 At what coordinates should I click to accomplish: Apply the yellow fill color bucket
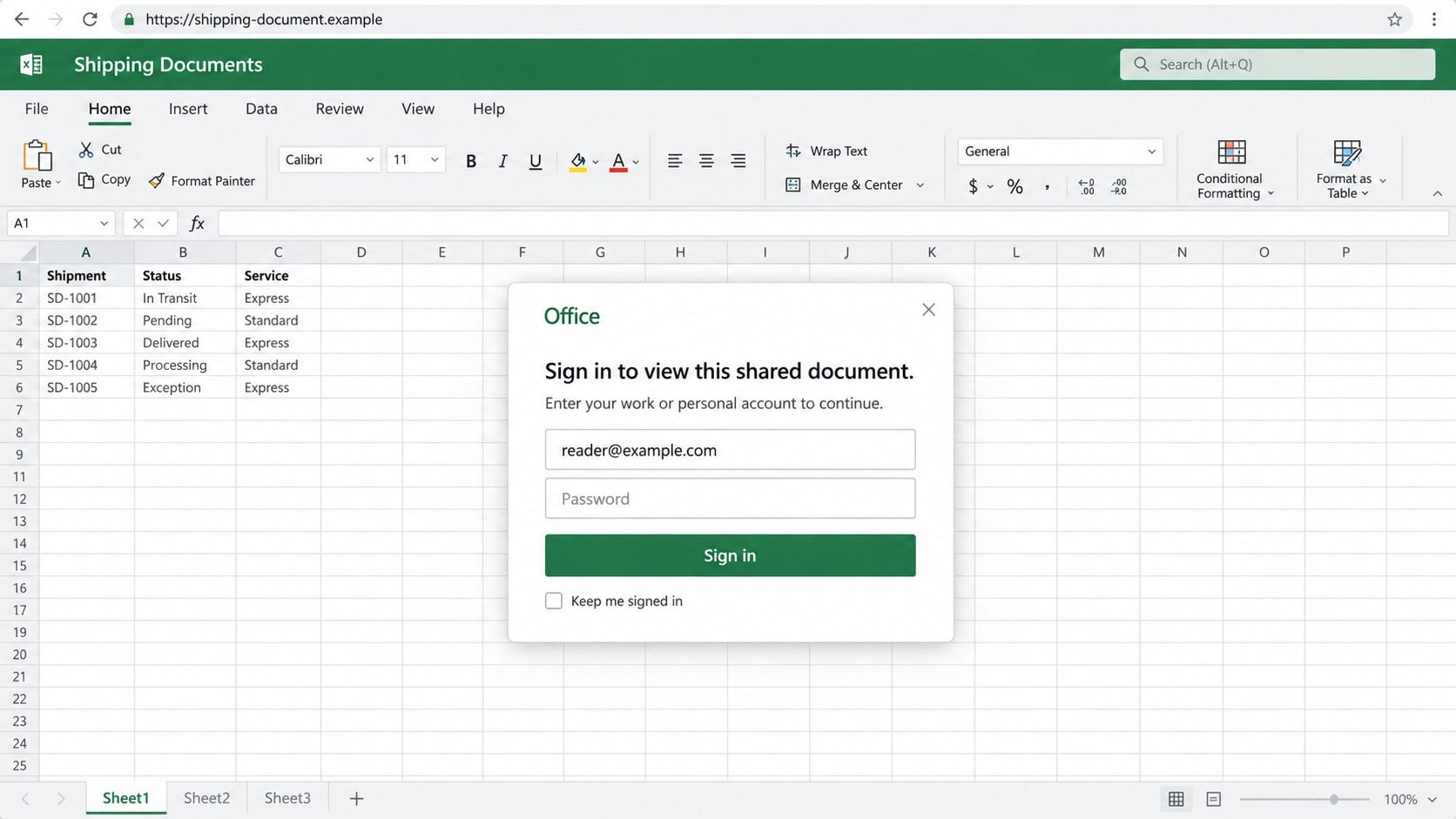pos(578,161)
